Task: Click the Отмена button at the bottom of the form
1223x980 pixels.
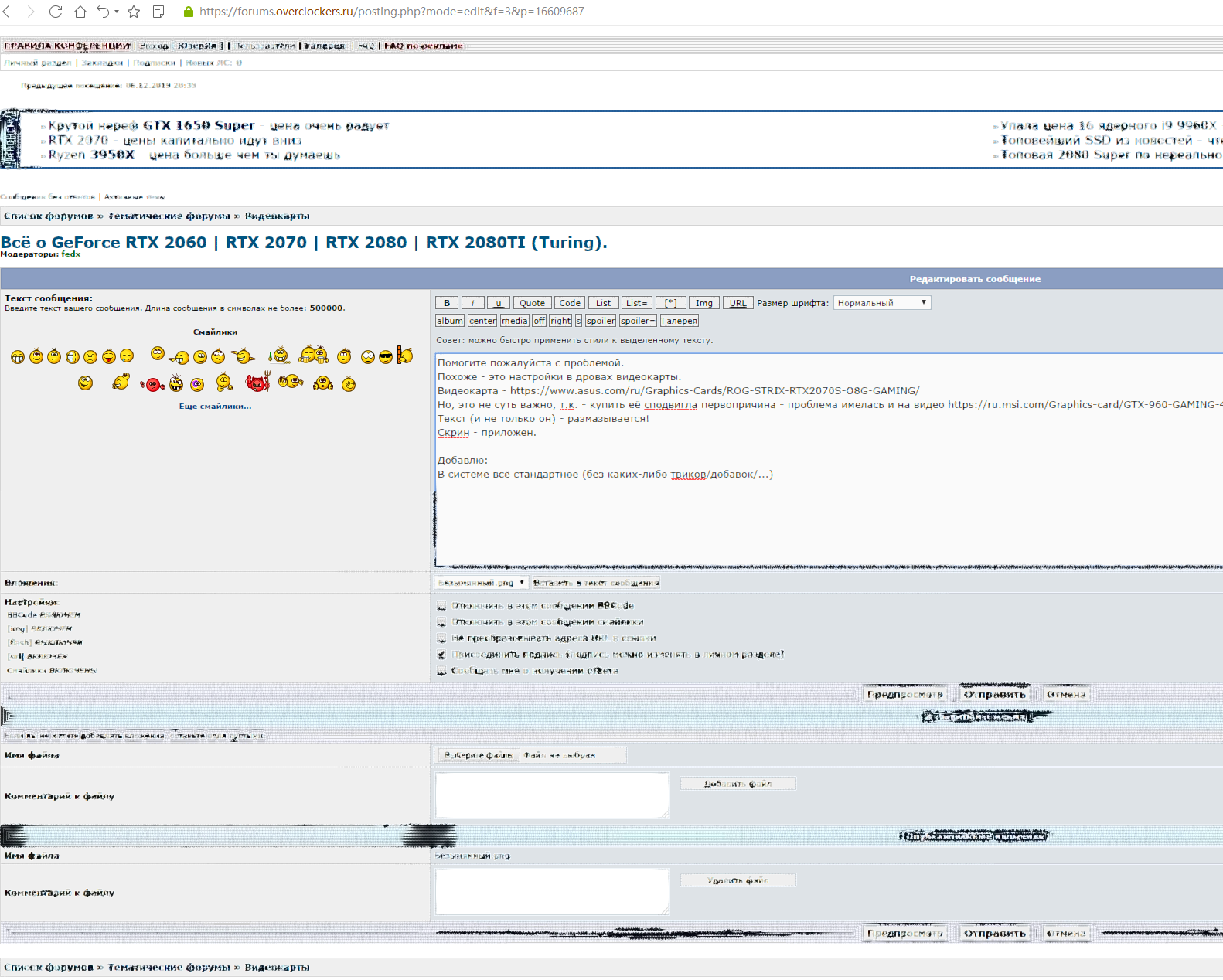Action: 1066,934
